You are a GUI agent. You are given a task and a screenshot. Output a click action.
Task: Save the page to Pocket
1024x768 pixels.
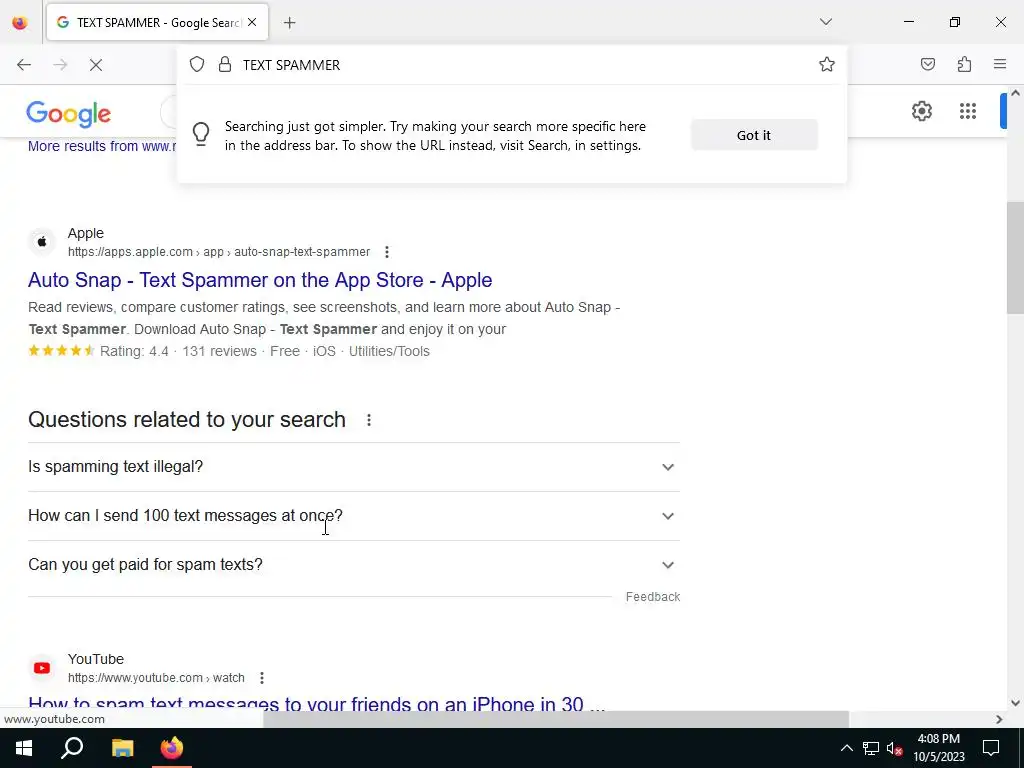pos(928,64)
